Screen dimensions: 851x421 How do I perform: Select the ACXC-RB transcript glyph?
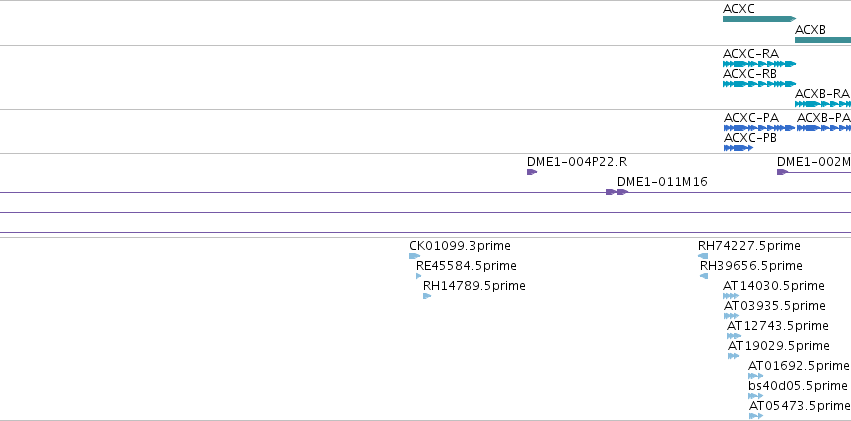pos(759,84)
